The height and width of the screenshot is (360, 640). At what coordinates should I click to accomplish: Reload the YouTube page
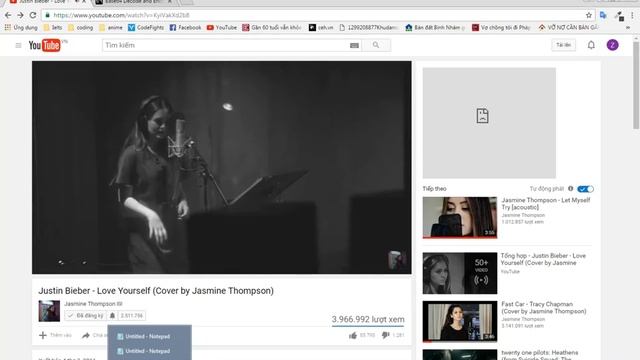(x=33, y=15)
